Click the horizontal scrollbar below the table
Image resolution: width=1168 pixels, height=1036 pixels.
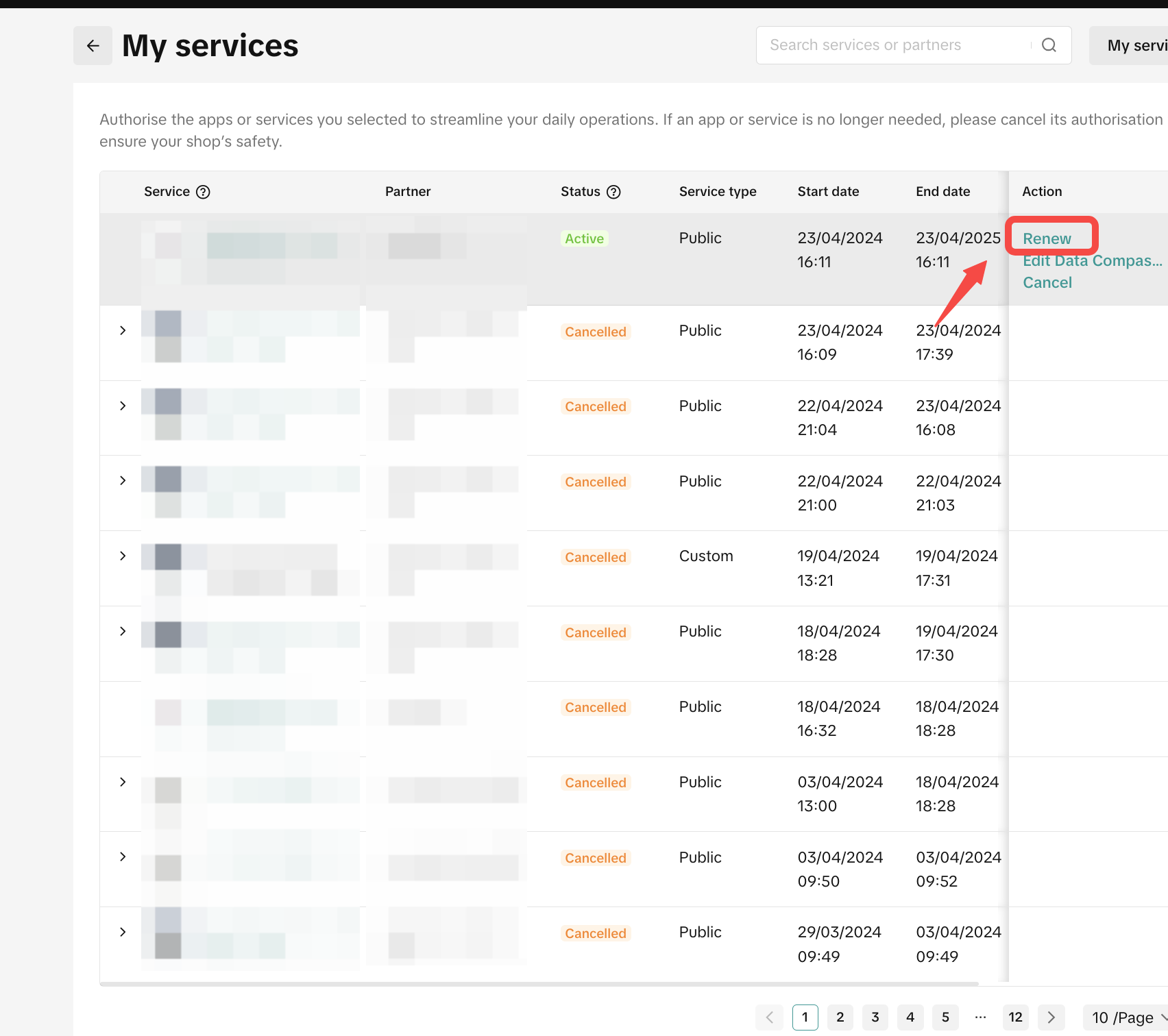(x=539, y=984)
